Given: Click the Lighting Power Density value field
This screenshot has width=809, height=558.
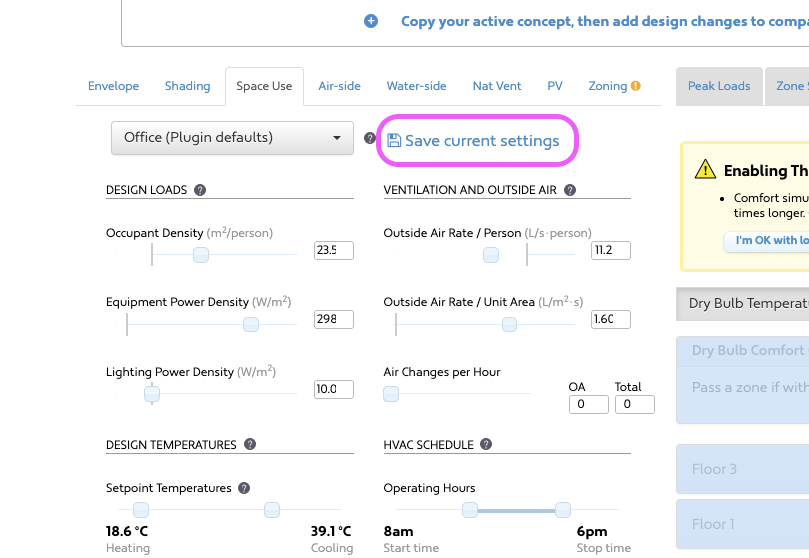Looking at the screenshot, I should coord(334,389).
